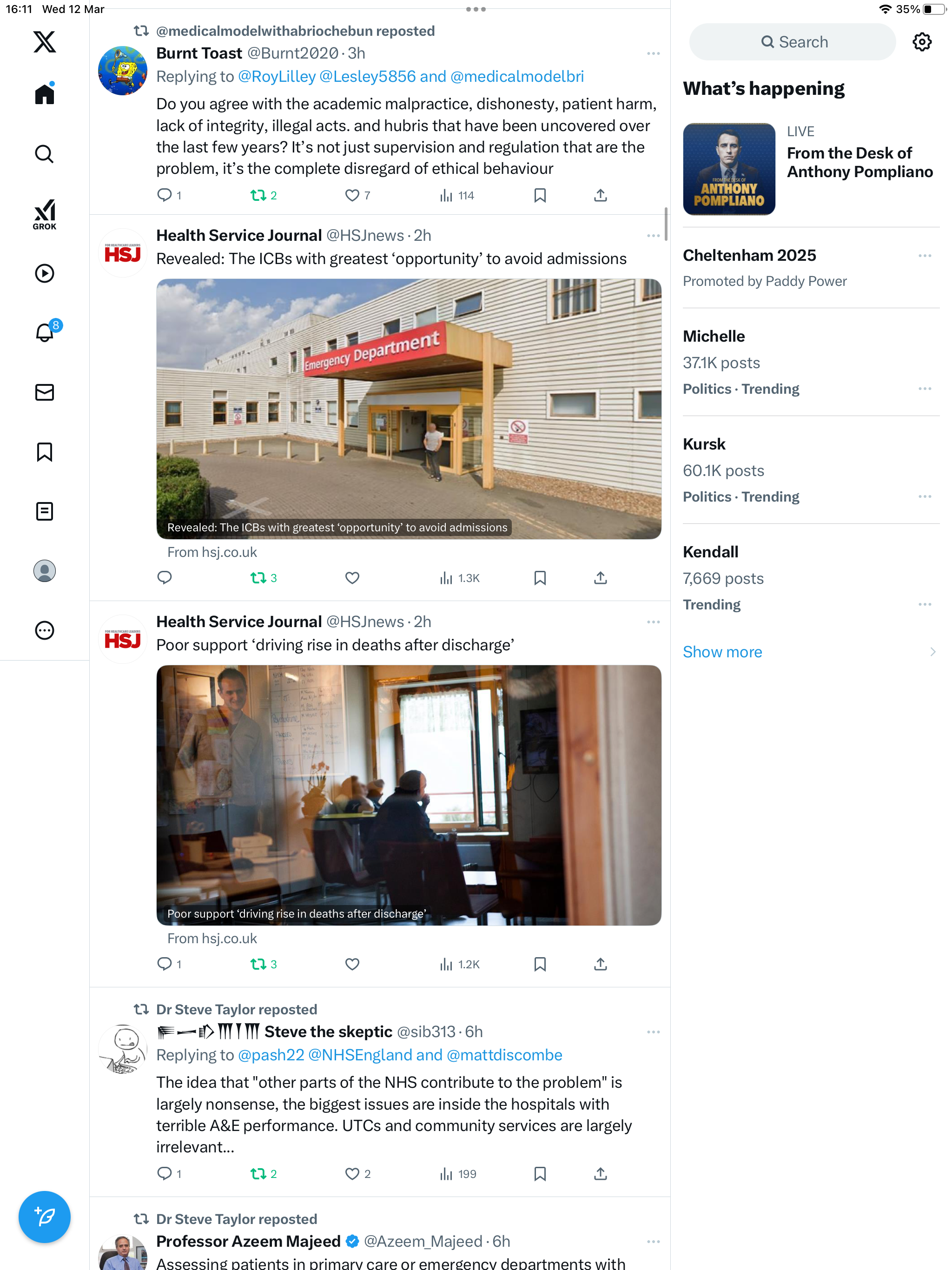The height and width of the screenshot is (1270, 952).
Task: Like the ICBs admissions post
Action: (x=352, y=578)
